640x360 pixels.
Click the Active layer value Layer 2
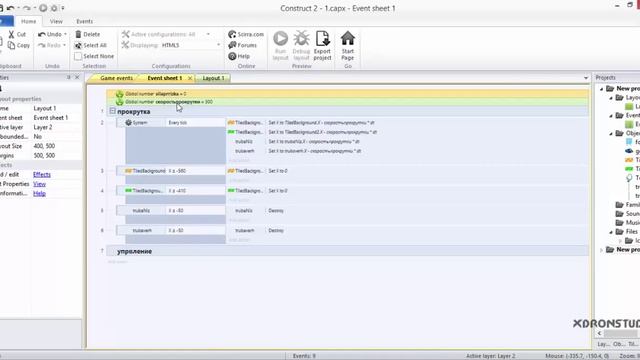click(42, 127)
